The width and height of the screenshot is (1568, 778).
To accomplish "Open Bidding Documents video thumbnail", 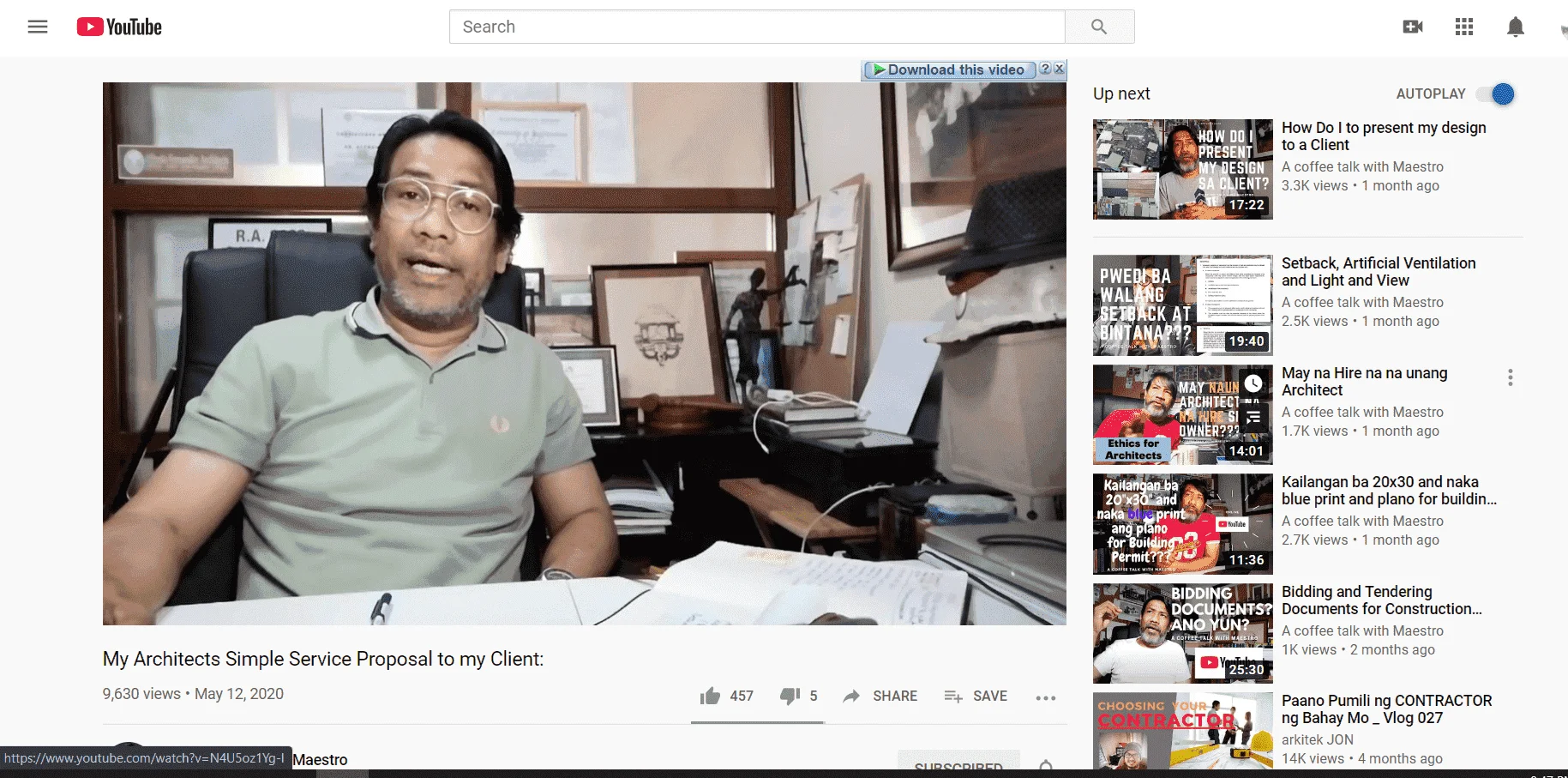I will click(1183, 633).
